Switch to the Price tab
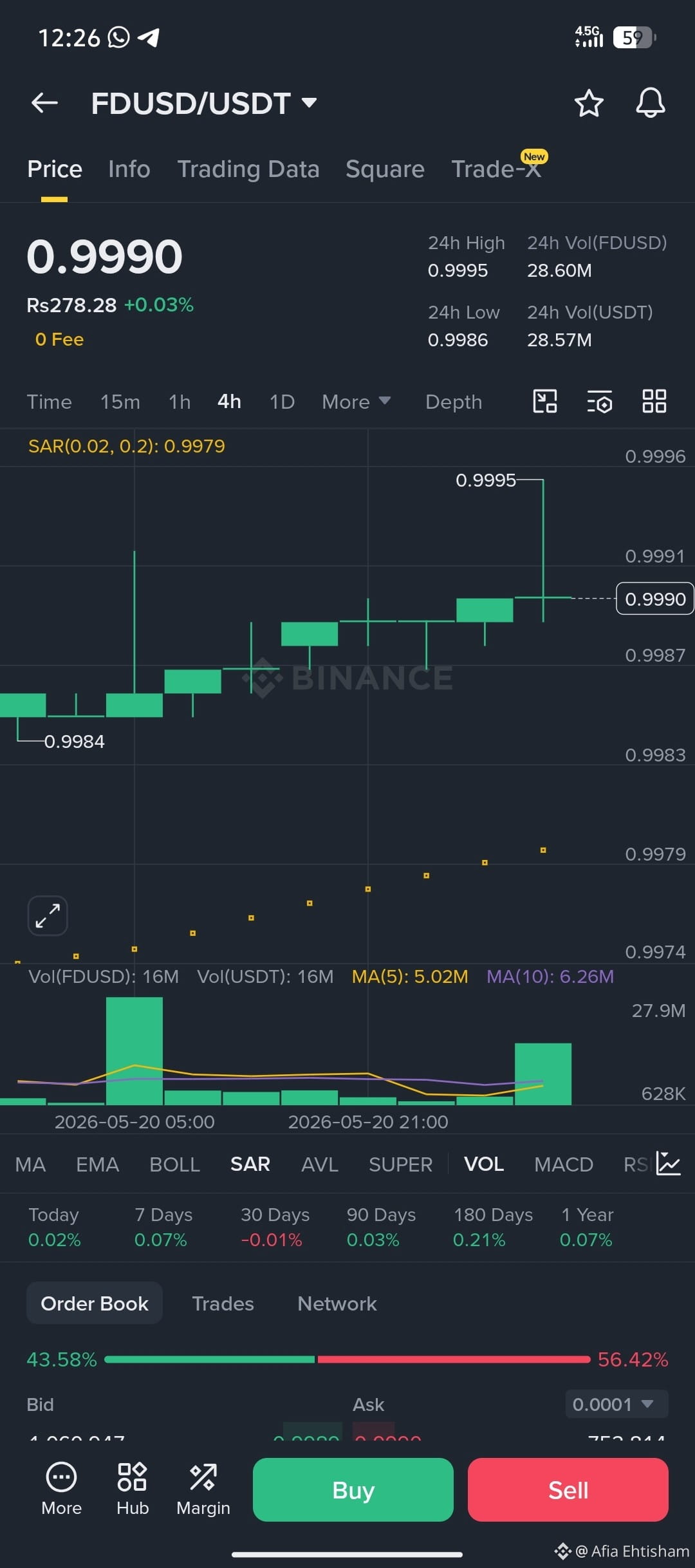Image resolution: width=695 pixels, height=1568 pixels. 55,169
